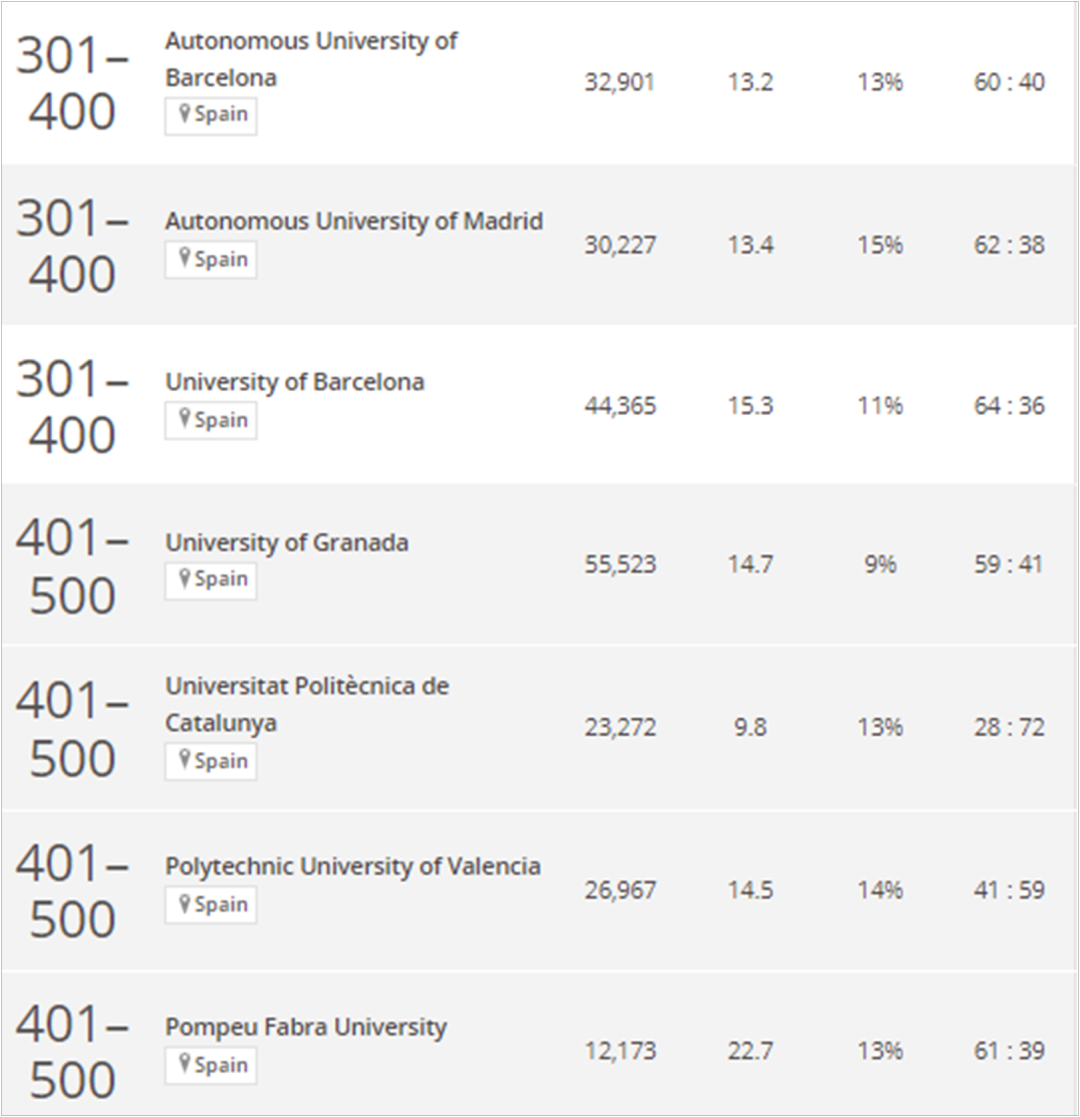This screenshot has height=1117, width=1080.
Task: Open the Polytechnic University of Valencia link
Action: [x=353, y=866]
